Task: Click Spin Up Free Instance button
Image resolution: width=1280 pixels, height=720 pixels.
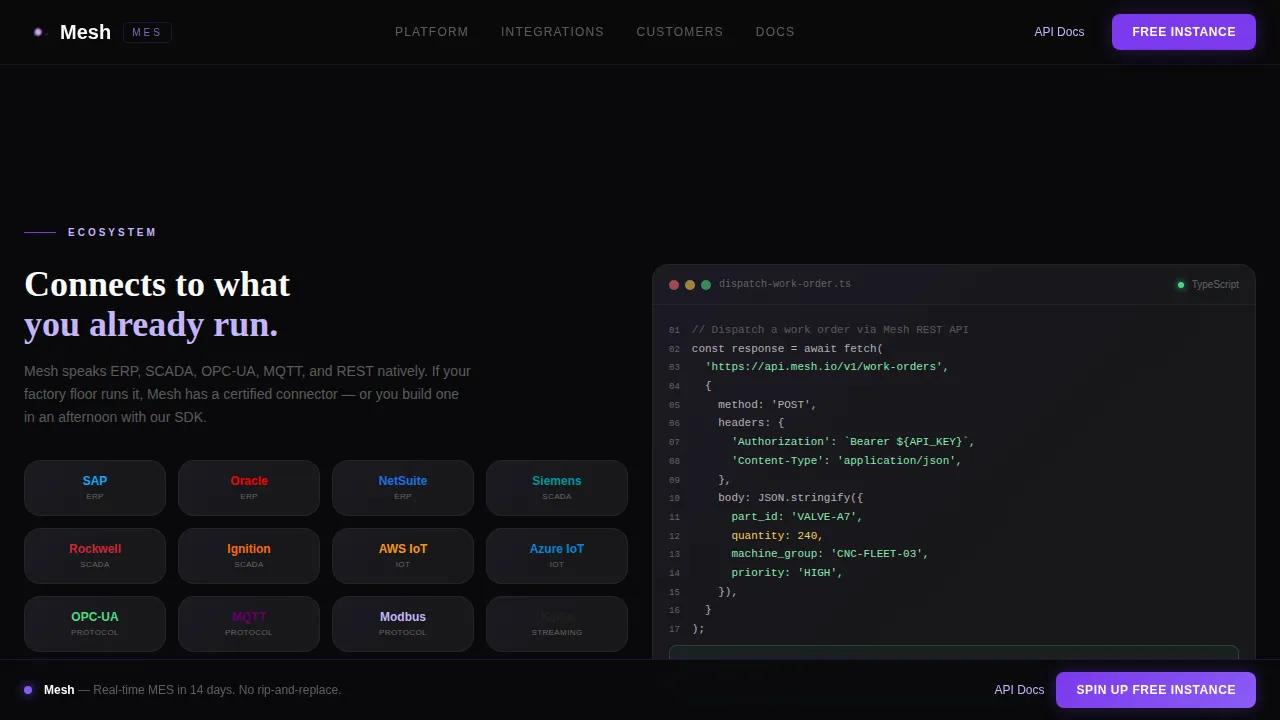Action: click(1156, 690)
